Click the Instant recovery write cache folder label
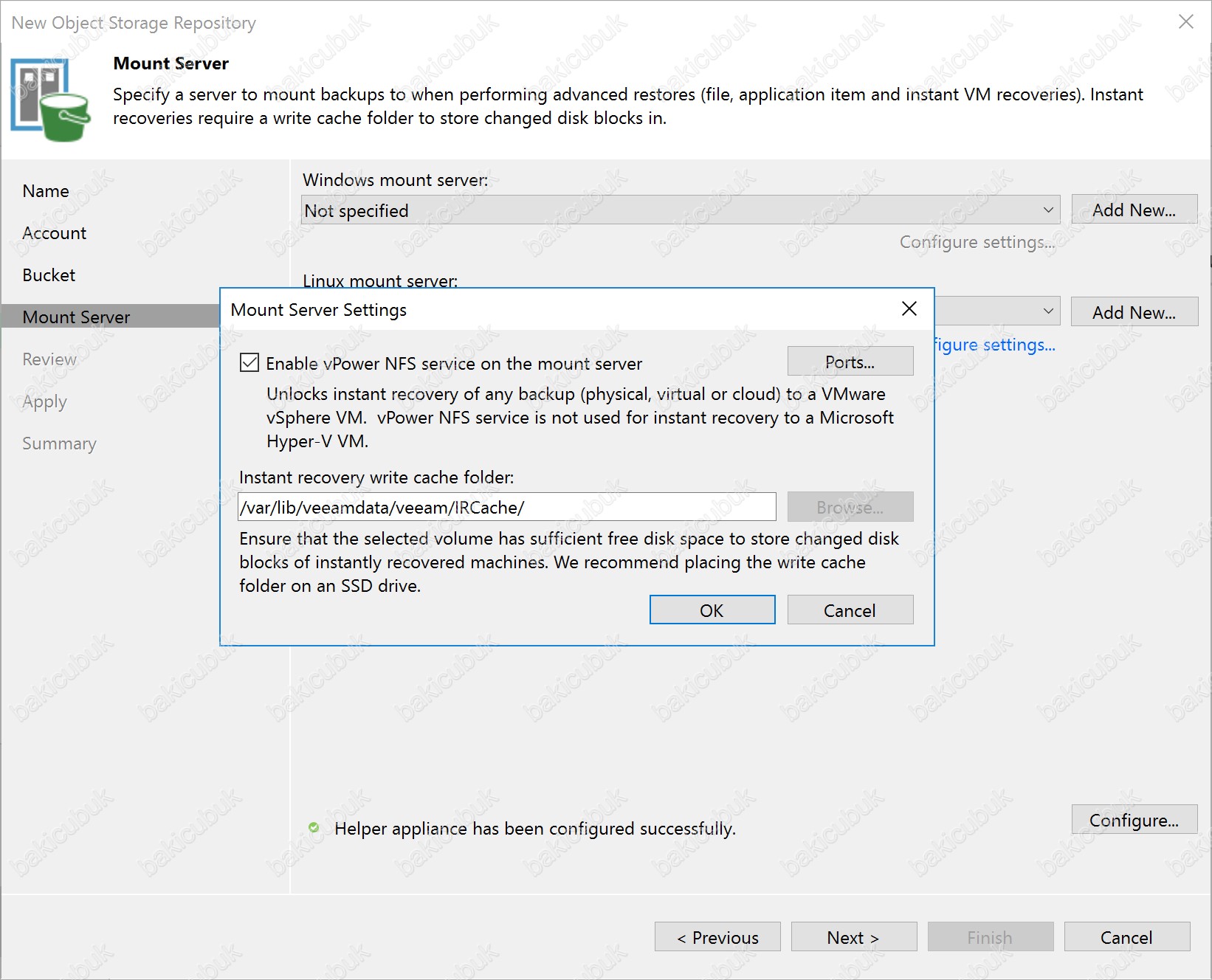 (x=376, y=477)
